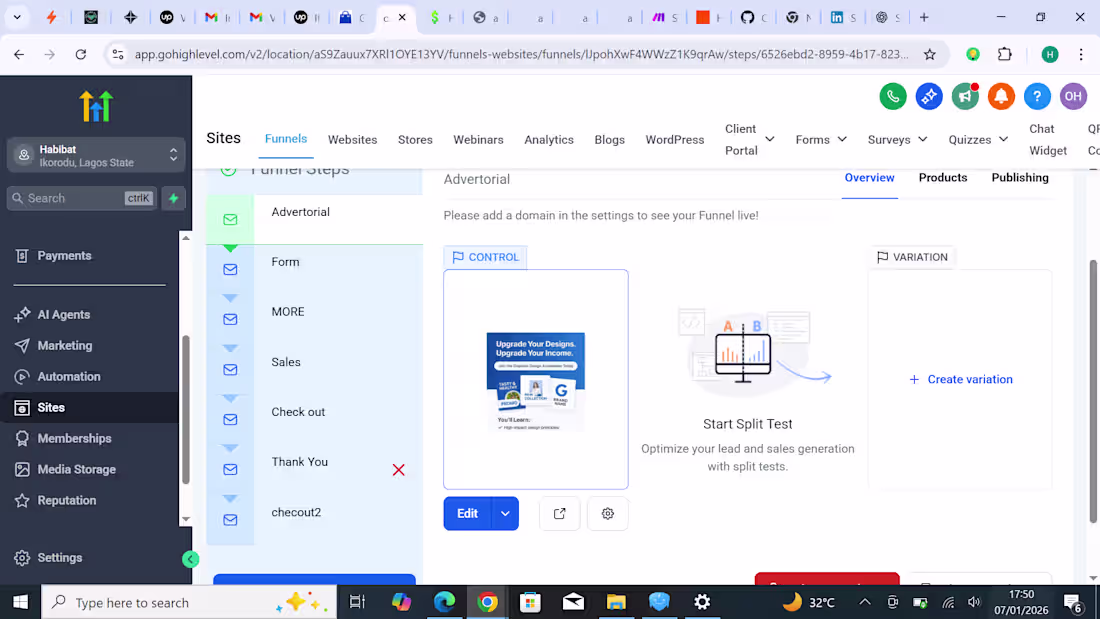This screenshot has width=1100, height=619.
Task: Click the red X beside Thank You step
Action: click(398, 470)
